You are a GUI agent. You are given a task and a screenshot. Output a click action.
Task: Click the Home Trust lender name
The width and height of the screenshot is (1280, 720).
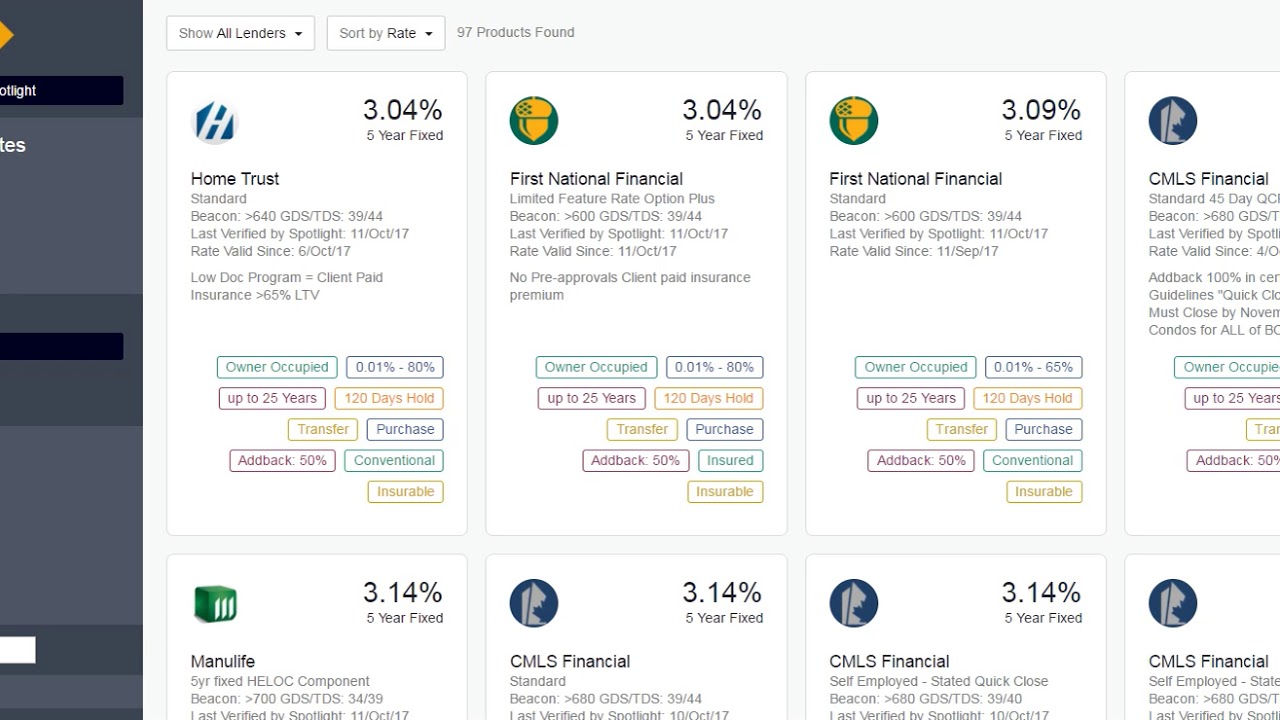pos(235,179)
